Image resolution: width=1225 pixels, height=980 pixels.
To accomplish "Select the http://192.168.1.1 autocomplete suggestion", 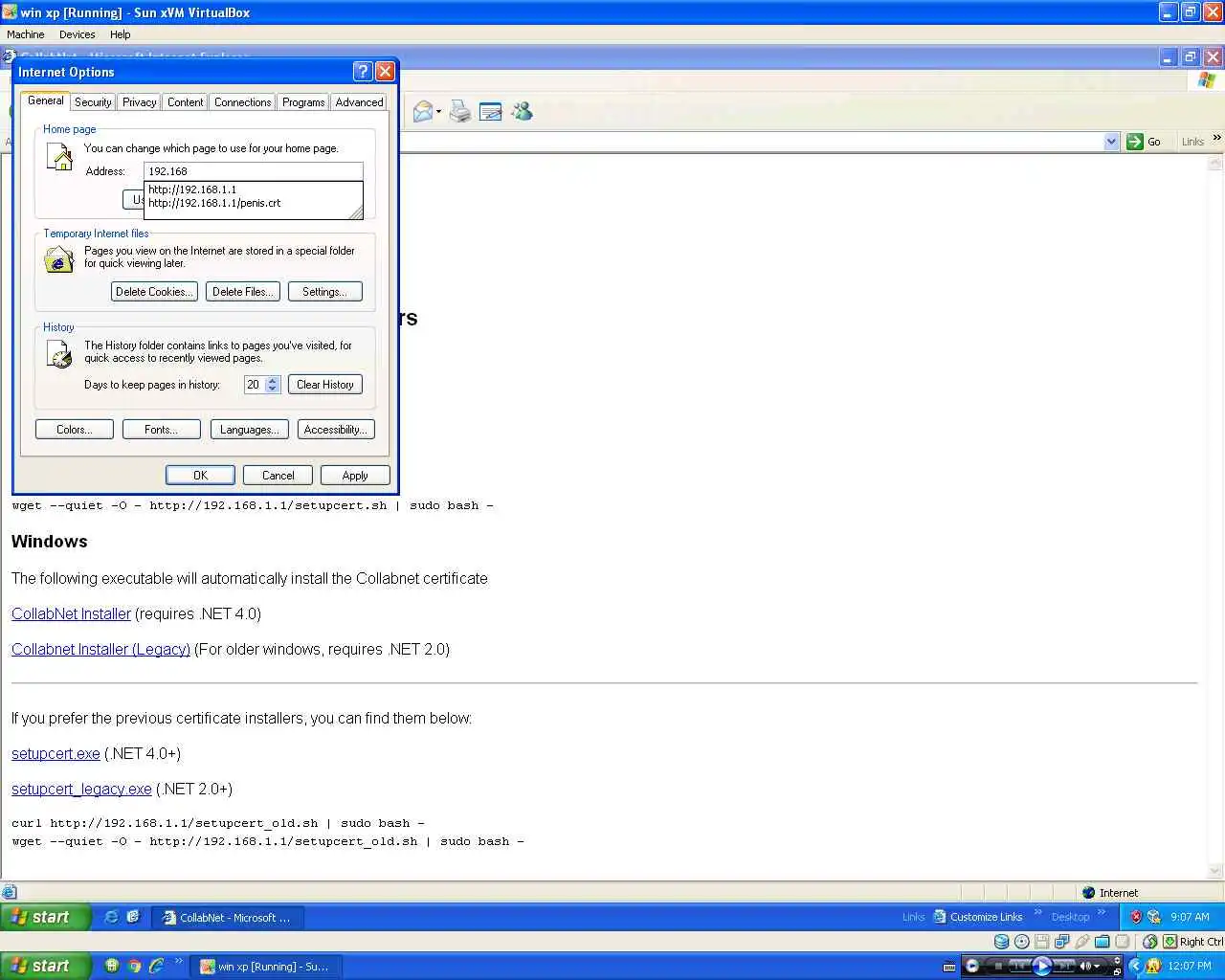I will coord(254,189).
